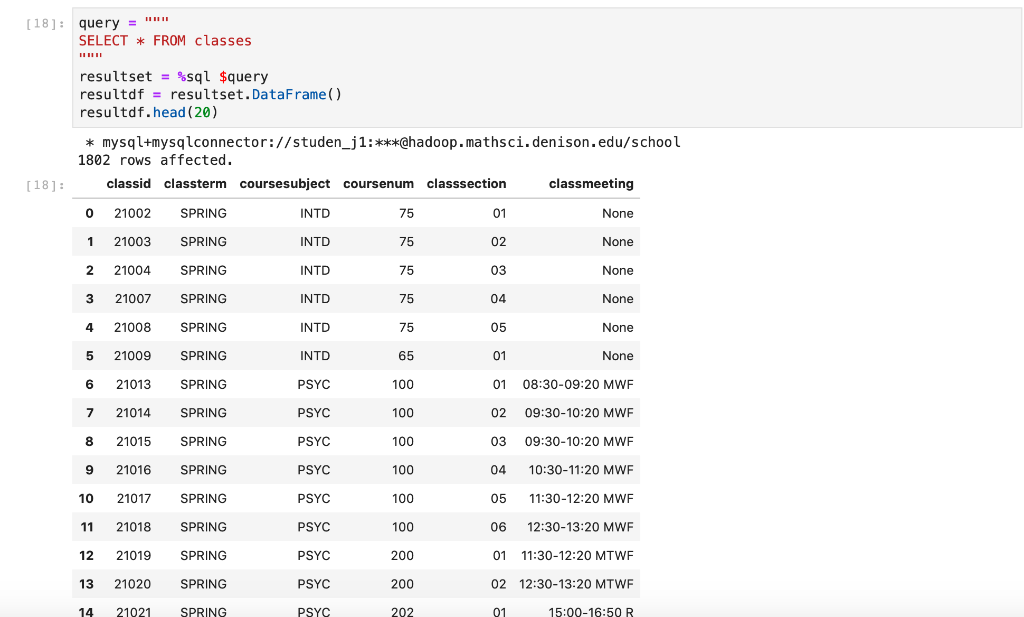The image size is (1024, 617).
Task: Click the None value in row 2
Action: (x=618, y=270)
